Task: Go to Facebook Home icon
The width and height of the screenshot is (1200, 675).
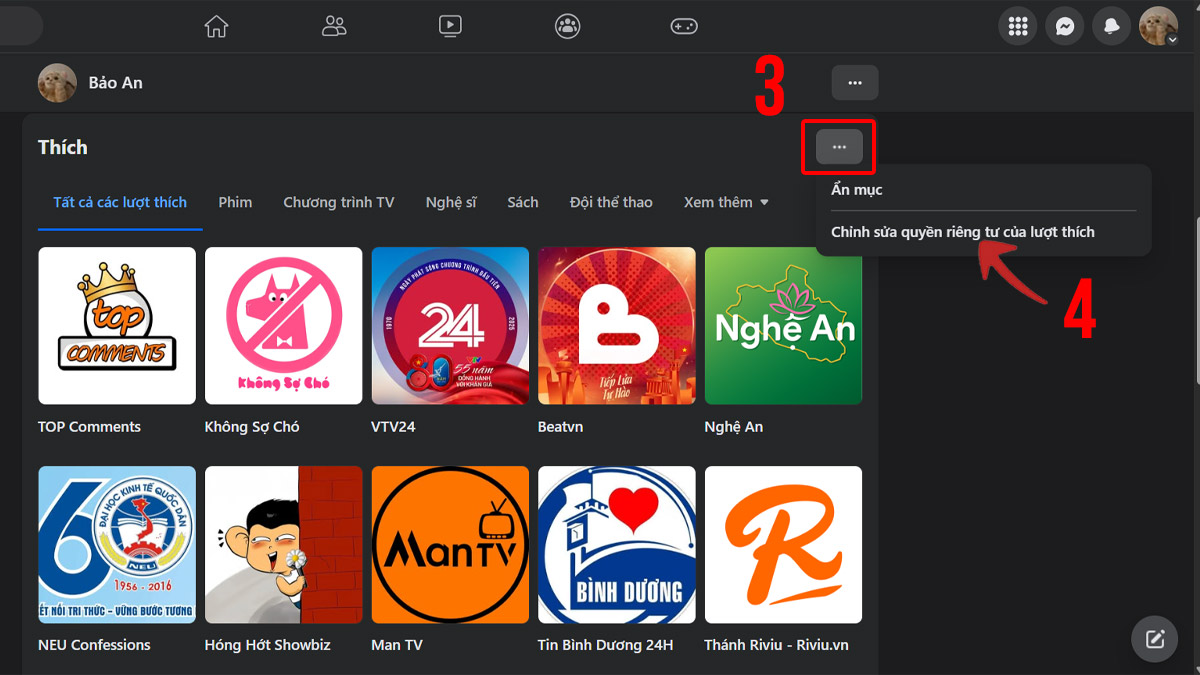Action: [x=216, y=26]
